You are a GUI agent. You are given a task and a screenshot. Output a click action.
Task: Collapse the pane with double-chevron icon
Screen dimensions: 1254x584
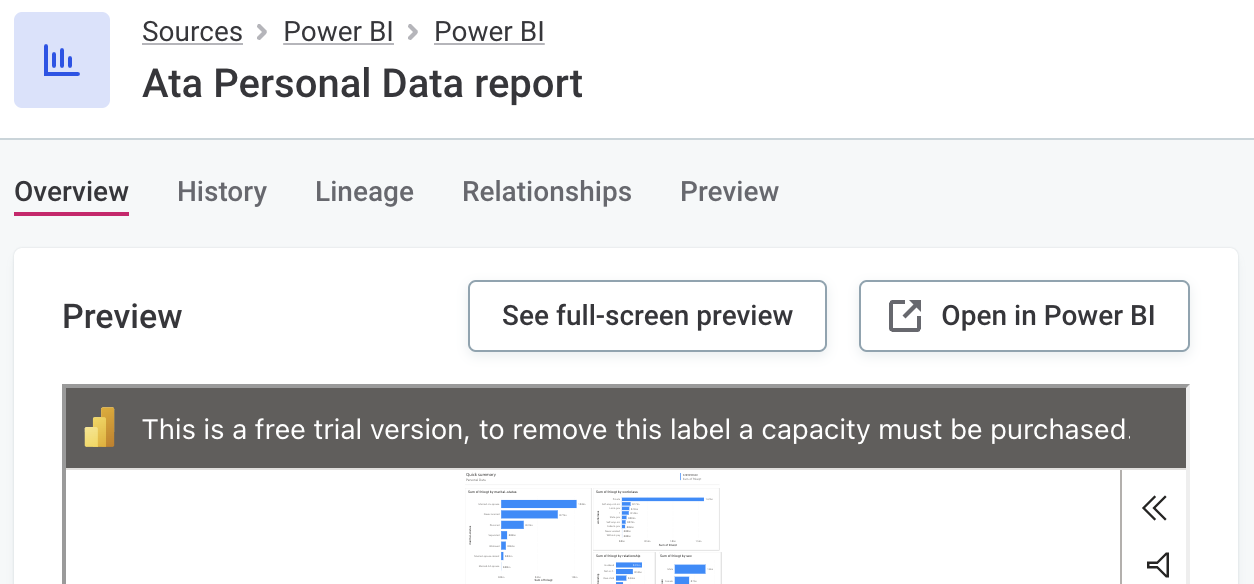click(x=1155, y=508)
